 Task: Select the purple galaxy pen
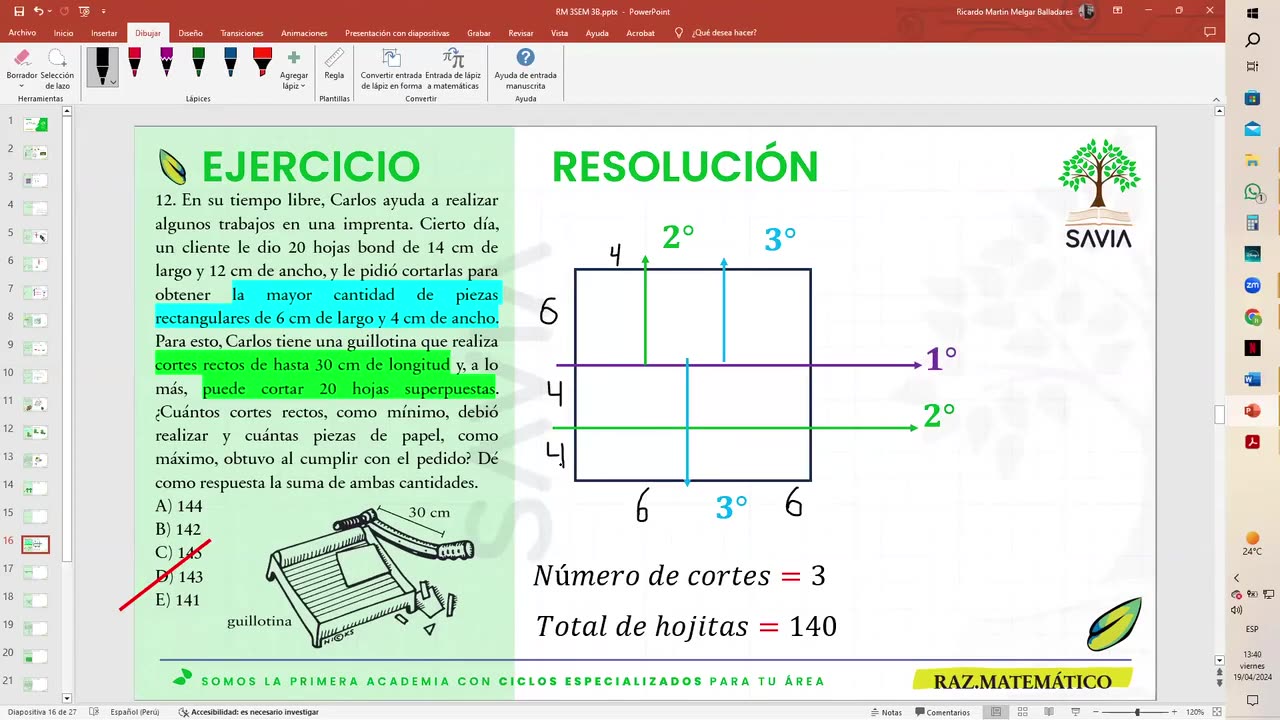[x=166, y=63]
